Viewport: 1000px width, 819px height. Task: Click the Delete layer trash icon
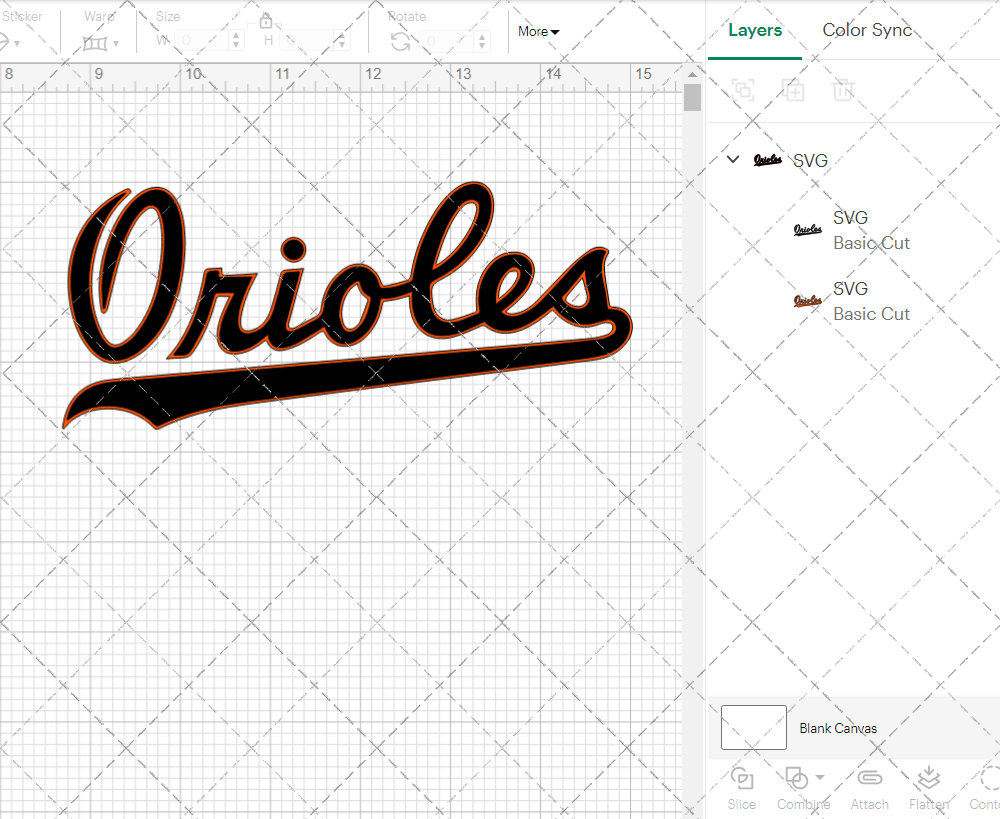click(x=844, y=91)
